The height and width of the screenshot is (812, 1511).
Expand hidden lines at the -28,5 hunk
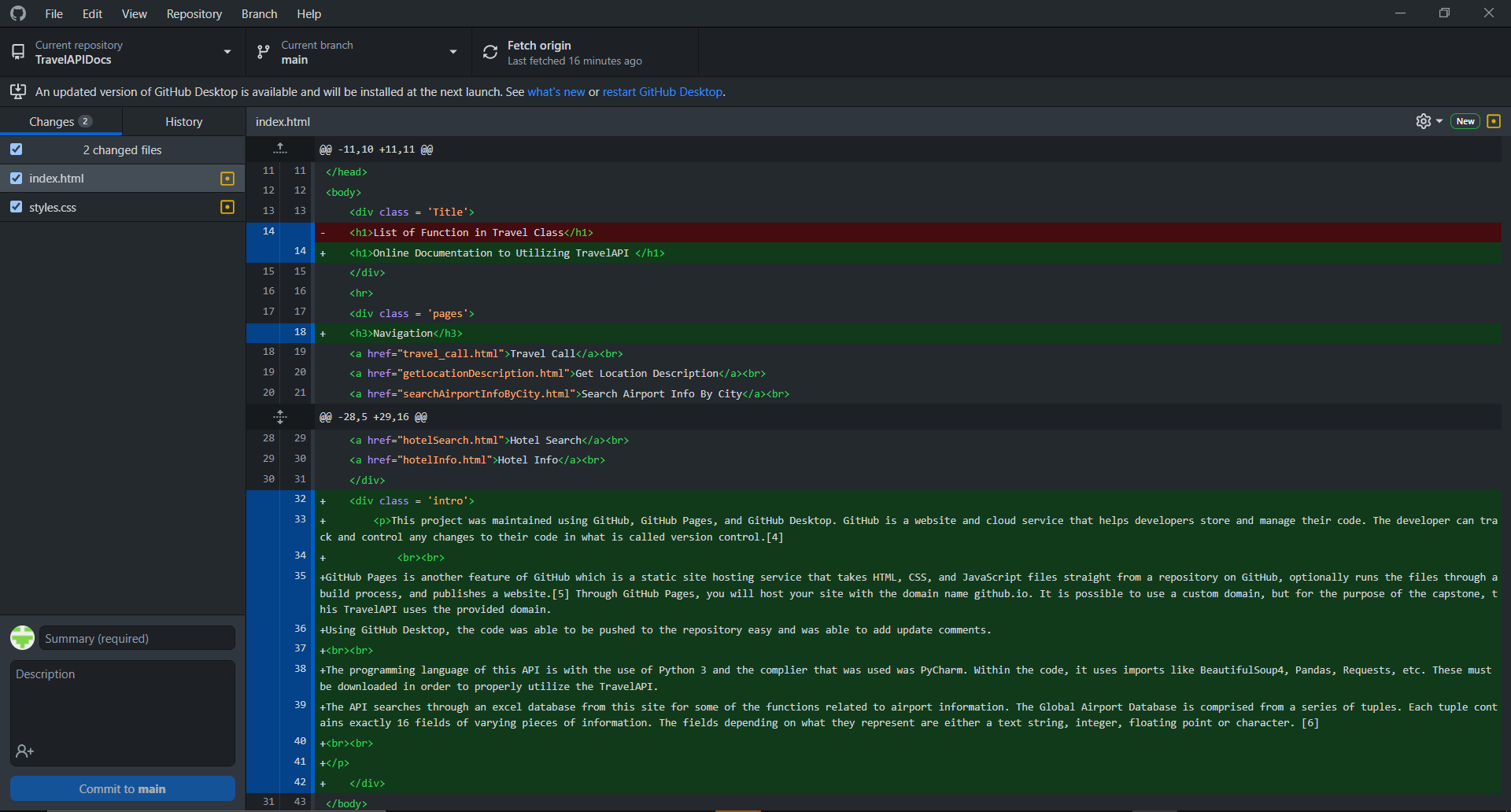(280, 417)
